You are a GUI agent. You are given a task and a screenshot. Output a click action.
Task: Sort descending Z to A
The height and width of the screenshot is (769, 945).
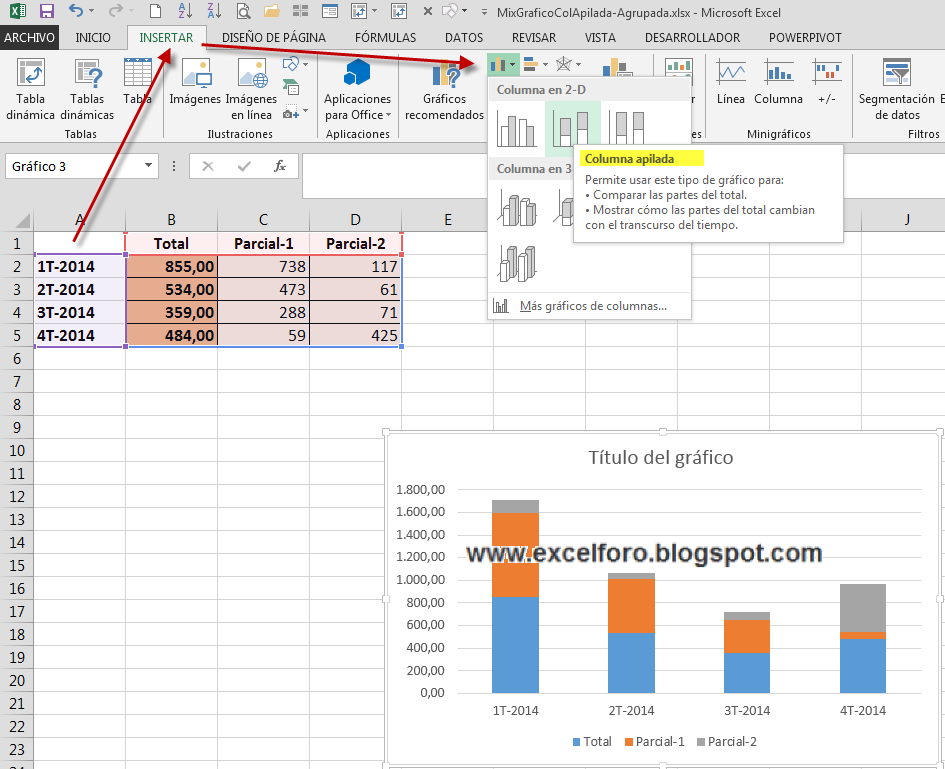214,11
